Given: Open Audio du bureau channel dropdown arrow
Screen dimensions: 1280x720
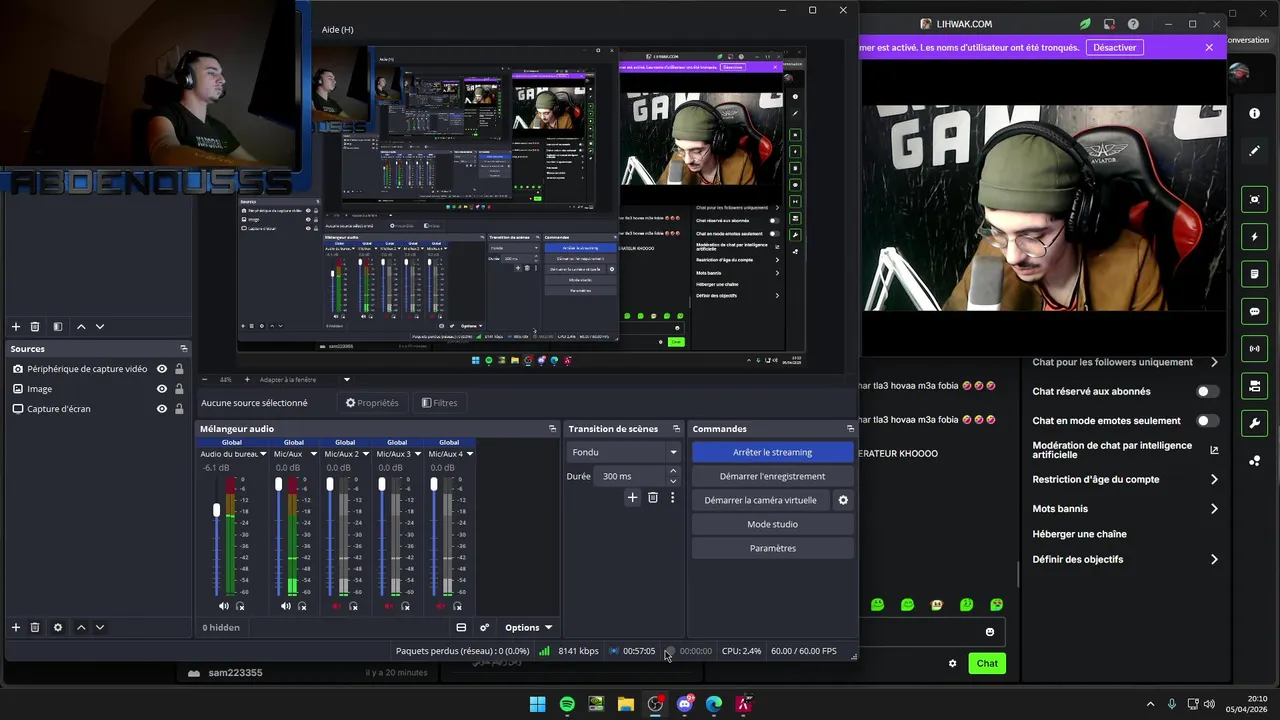Looking at the screenshot, I should click(265, 454).
